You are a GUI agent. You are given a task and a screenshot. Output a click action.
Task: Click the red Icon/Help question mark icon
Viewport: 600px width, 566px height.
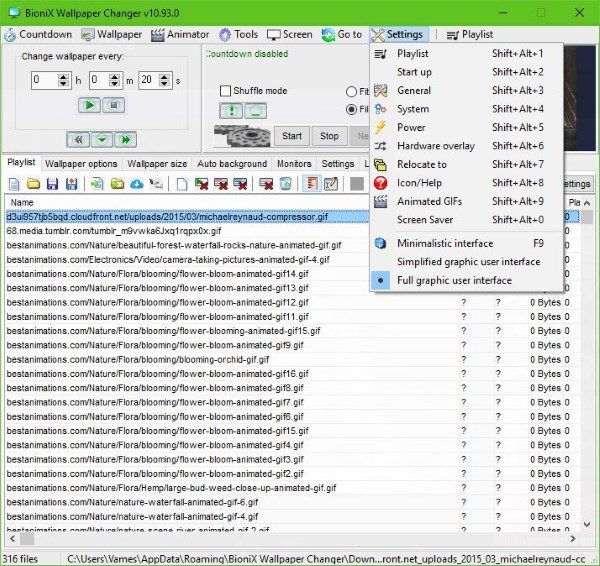click(x=380, y=183)
